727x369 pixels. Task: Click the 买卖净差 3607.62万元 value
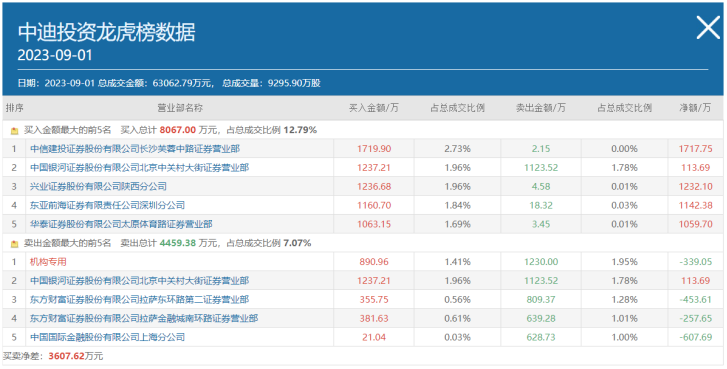(76, 356)
